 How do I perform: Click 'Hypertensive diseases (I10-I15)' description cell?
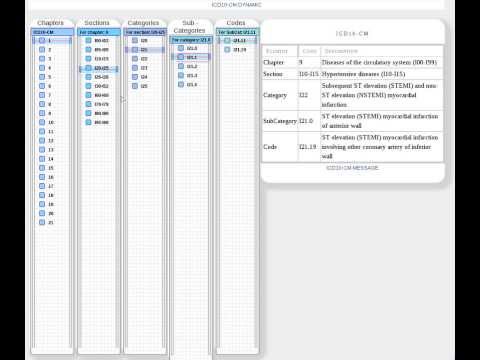(382, 74)
